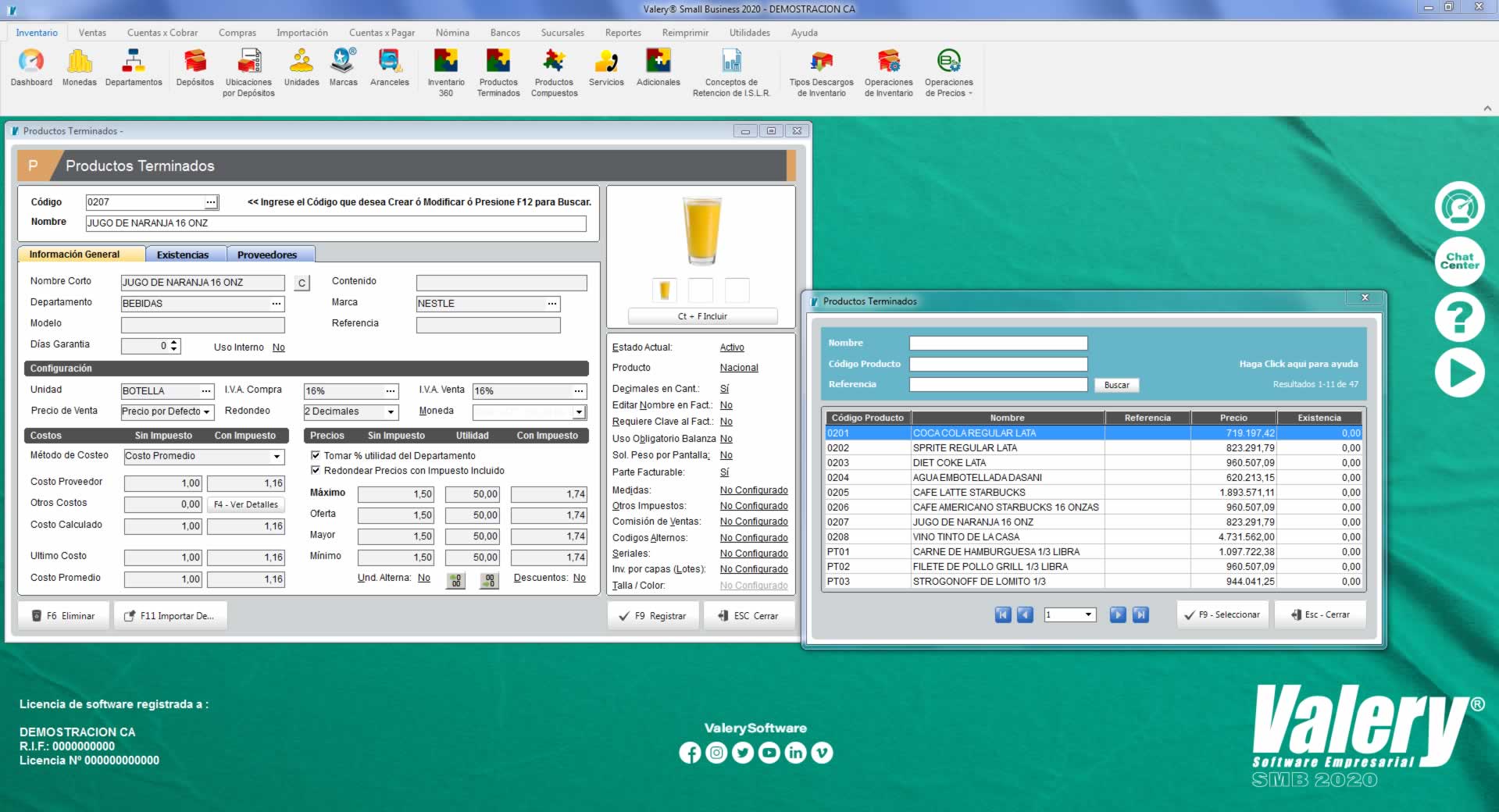The width and height of the screenshot is (1499, 812).
Task: Click F11 Importar De... button
Action: point(170,616)
